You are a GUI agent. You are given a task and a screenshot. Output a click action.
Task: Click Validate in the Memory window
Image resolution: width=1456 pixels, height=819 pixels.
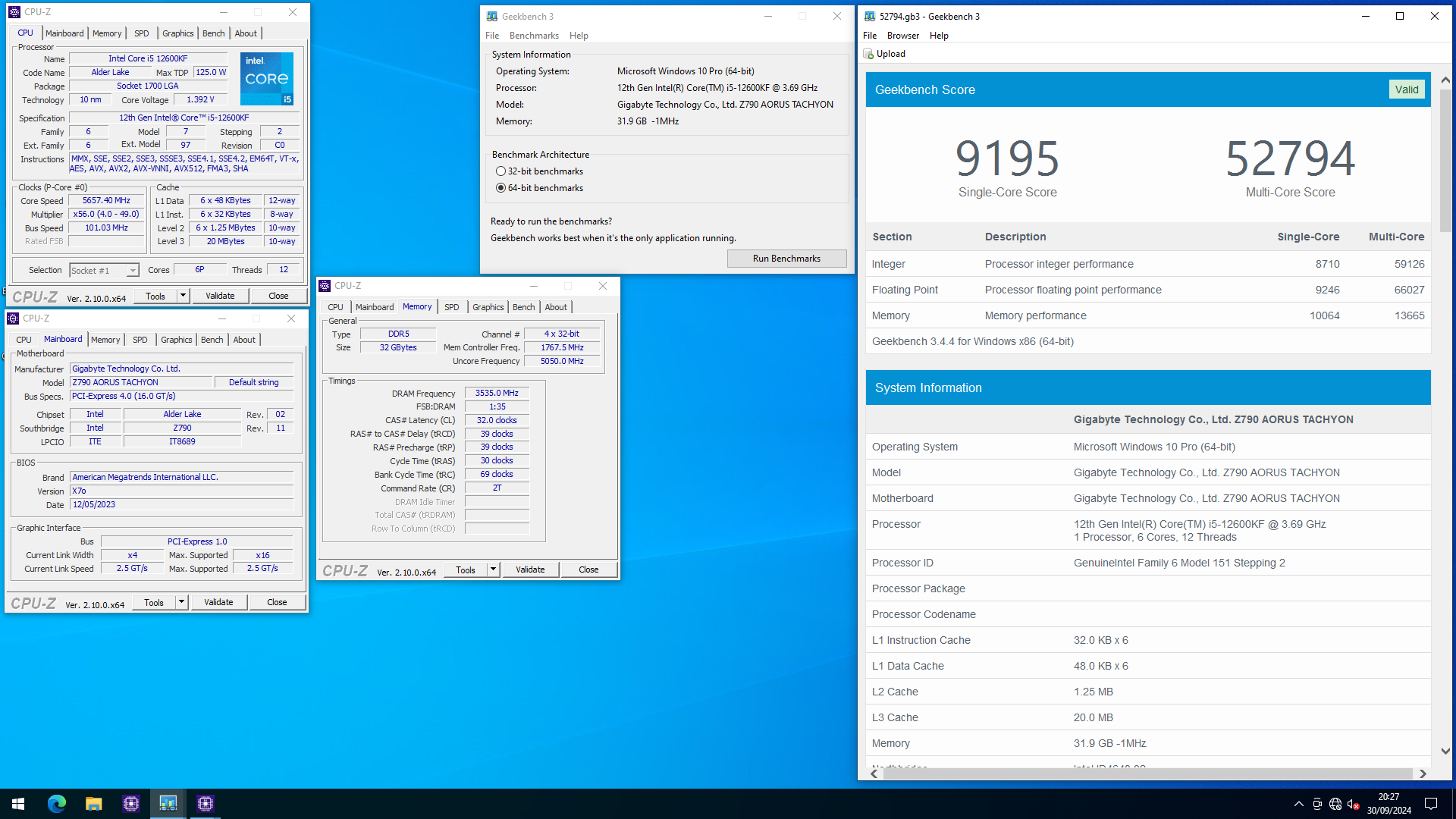point(530,570)
